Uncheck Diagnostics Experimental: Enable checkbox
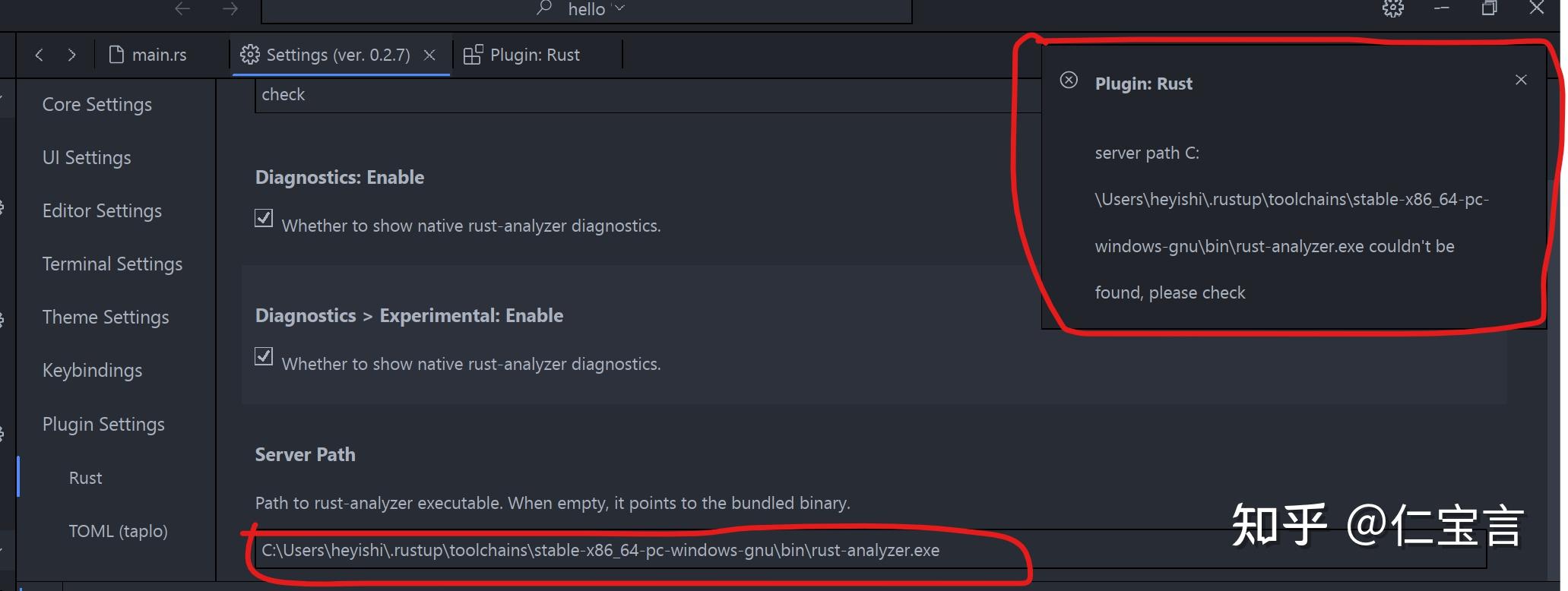 click(264, 357)
